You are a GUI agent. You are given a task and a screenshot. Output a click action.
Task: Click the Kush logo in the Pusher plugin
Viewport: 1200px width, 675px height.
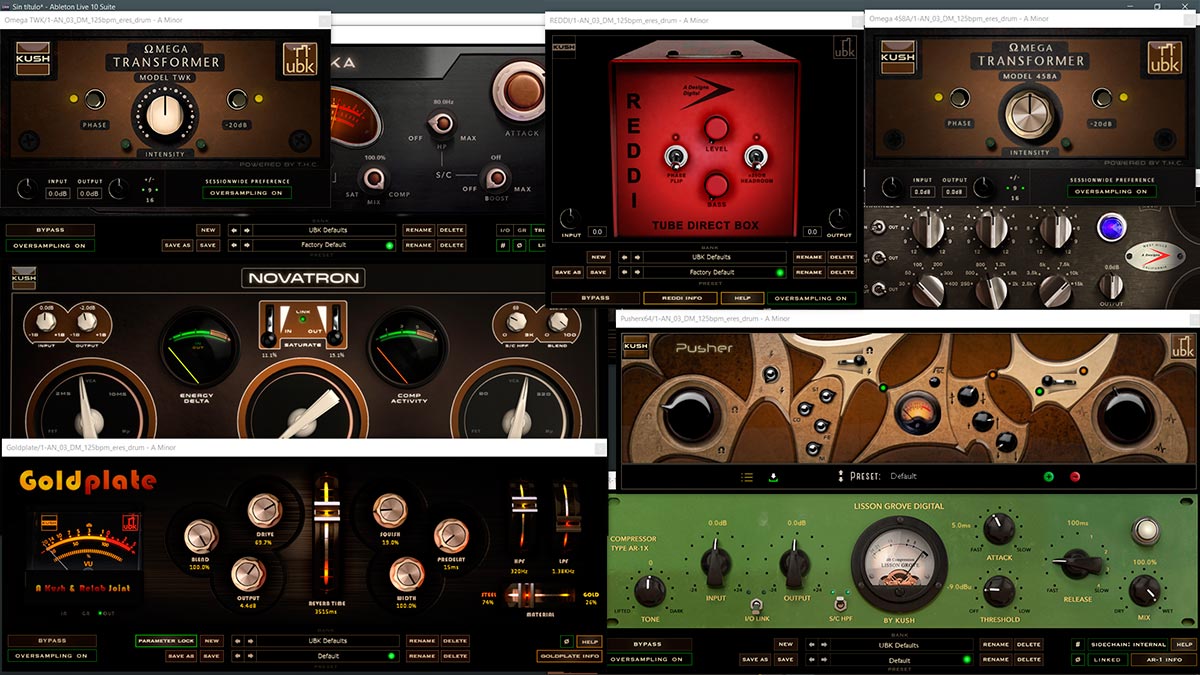pyautogui.click(x=635, y=347)
